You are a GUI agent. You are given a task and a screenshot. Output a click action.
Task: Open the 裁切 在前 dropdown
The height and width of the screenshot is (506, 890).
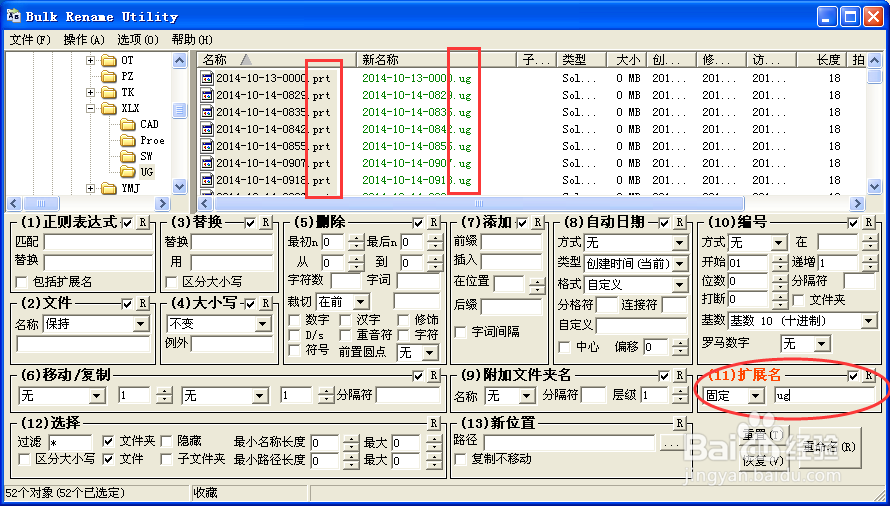coord(362,301)
